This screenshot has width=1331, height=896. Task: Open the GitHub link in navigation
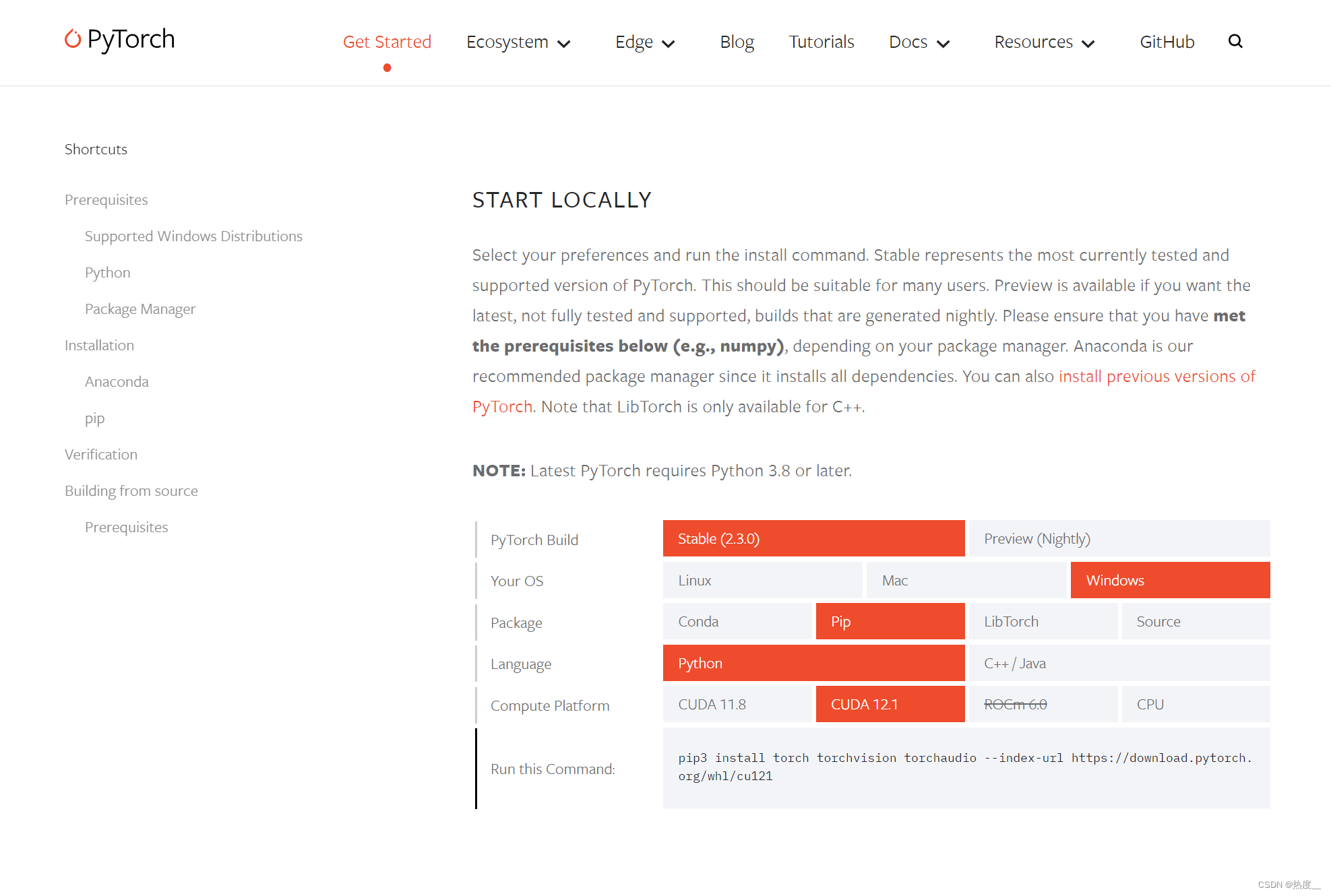(x=1167, y=42)
